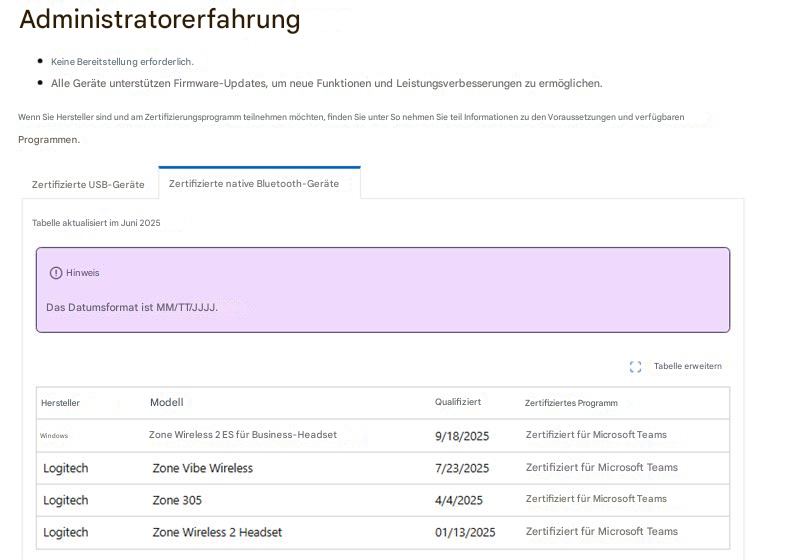
Task: Click the Firmware-Updates bullet sentence
Action: click(327, 83)
